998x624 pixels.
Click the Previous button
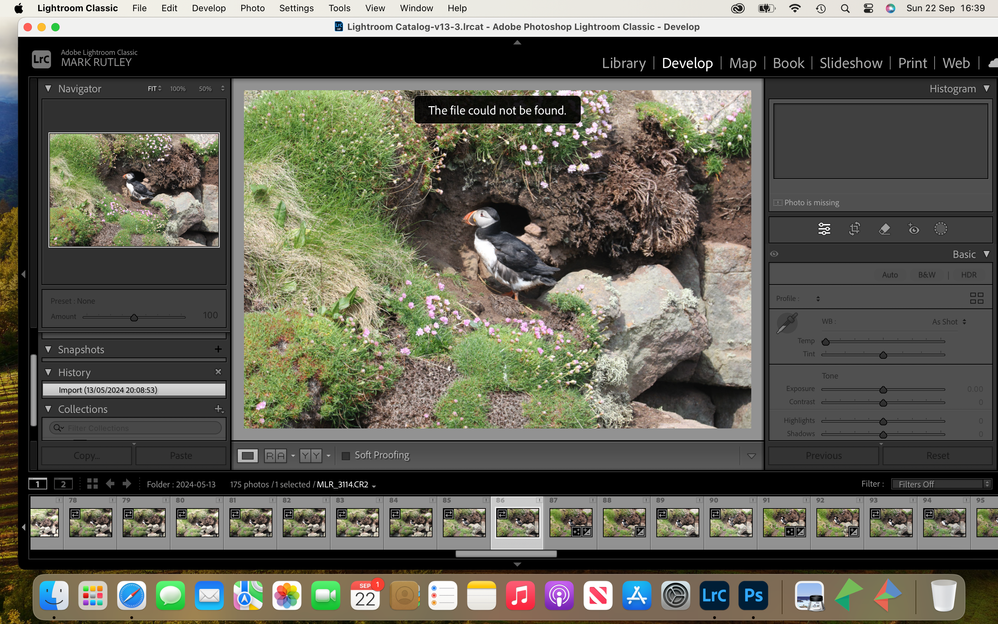(823, 456)
